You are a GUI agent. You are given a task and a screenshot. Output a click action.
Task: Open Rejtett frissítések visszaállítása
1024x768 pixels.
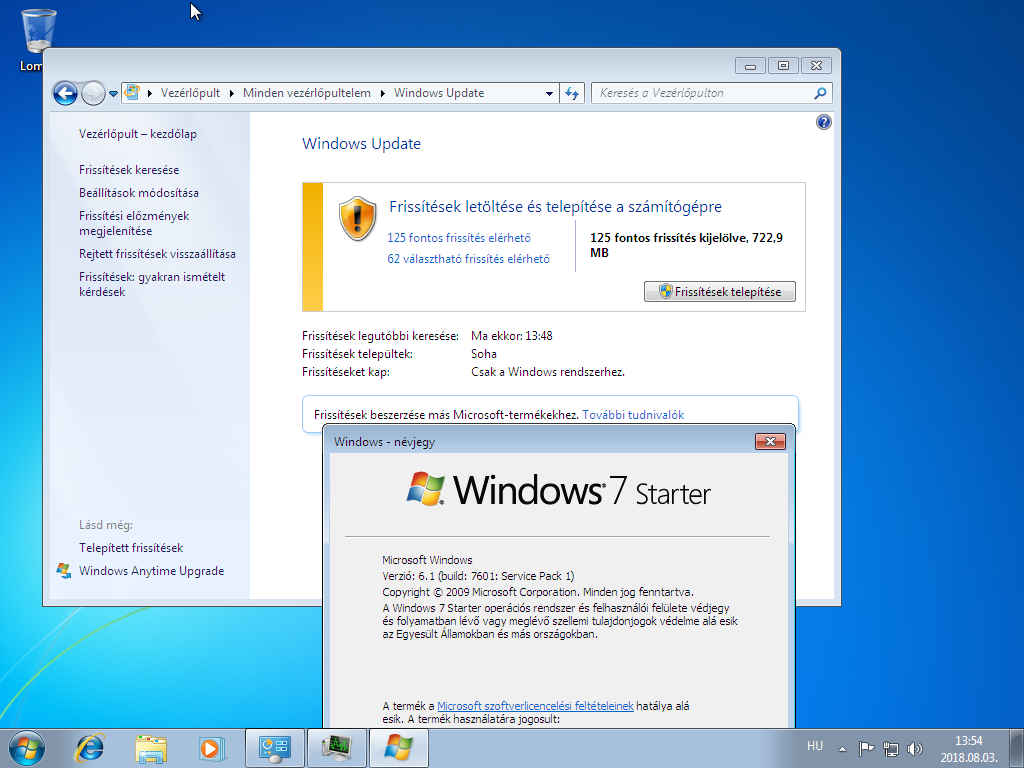(157, 254)
